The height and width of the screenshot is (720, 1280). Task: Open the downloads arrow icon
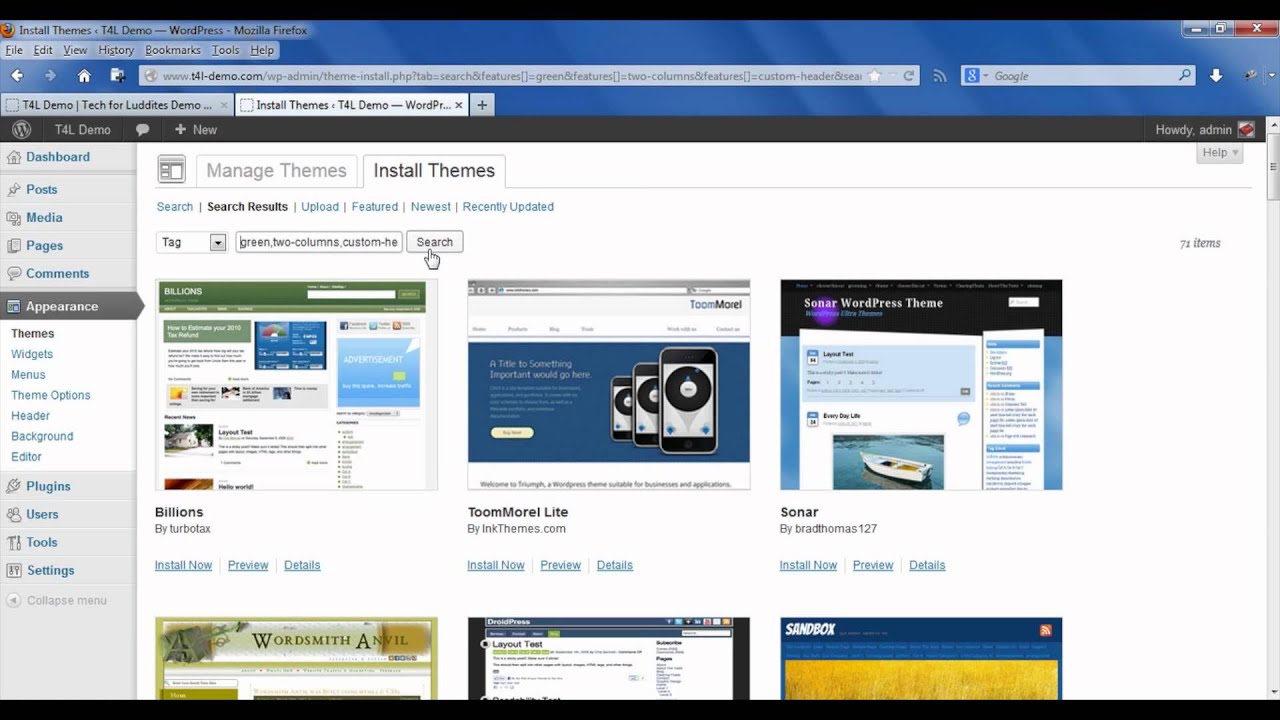[1216, 76]
